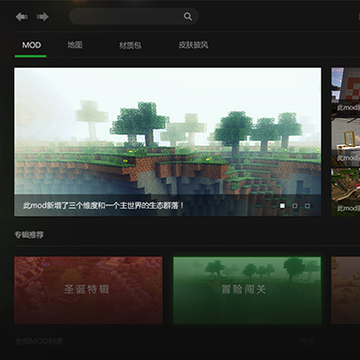
Task: Open the featured forest biome banner
Action: 168,142
